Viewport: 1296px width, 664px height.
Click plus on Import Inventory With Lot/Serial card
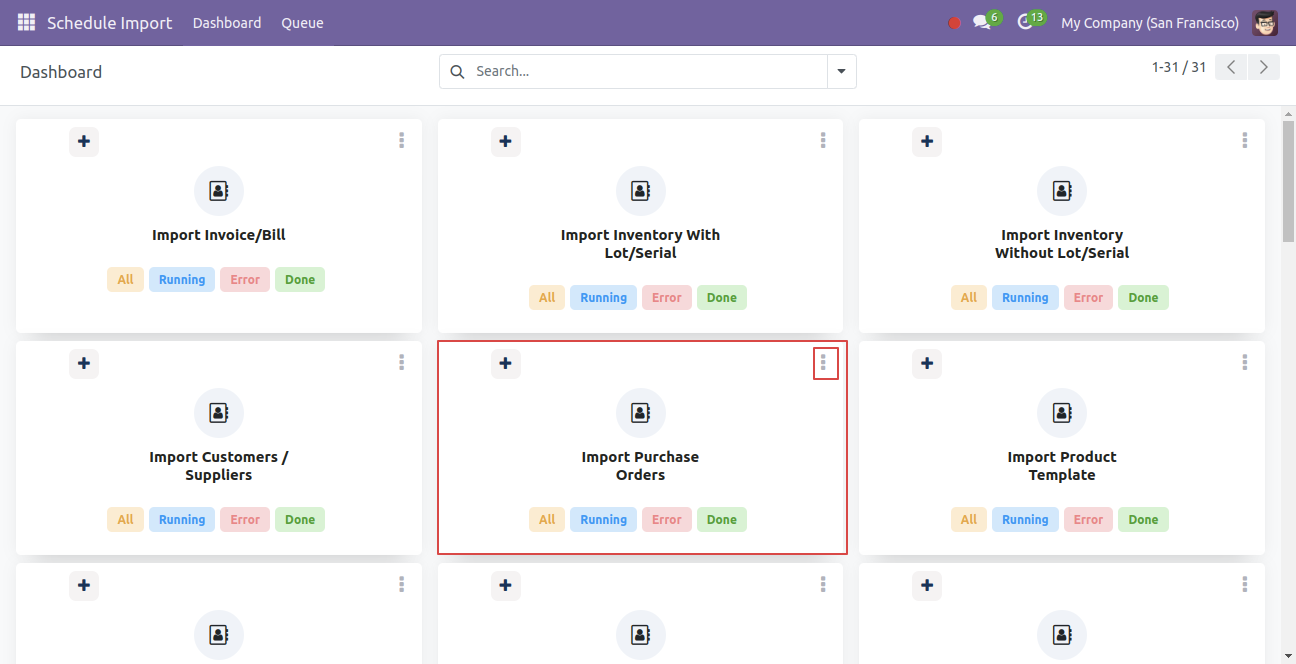point(506,142)
